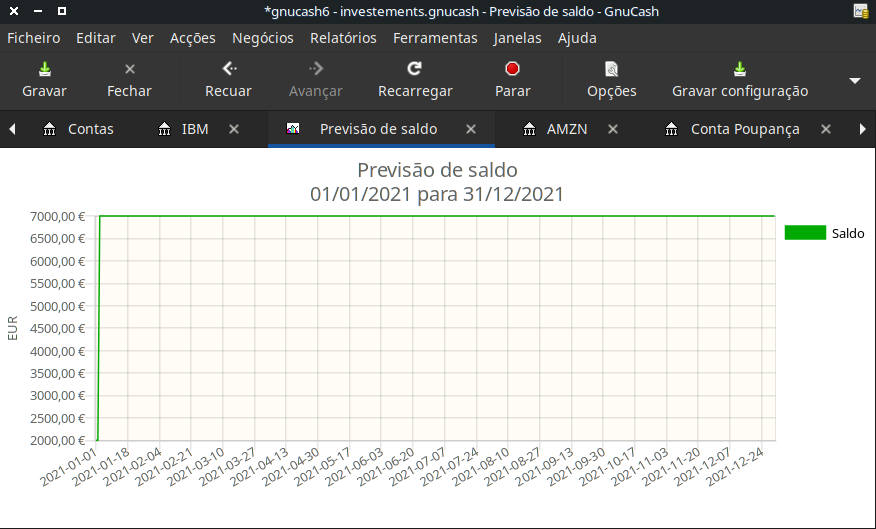The height and width of the screenshot is (529, 876).
Task: Open the Acções menu
Action: [193, 38]
